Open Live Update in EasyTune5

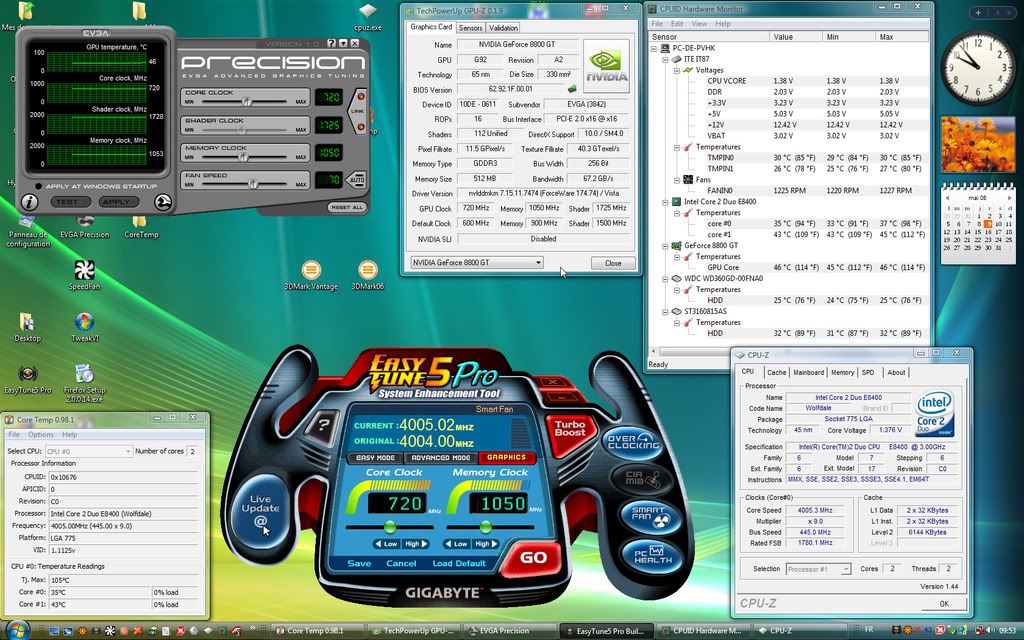(x=260, y=508)
